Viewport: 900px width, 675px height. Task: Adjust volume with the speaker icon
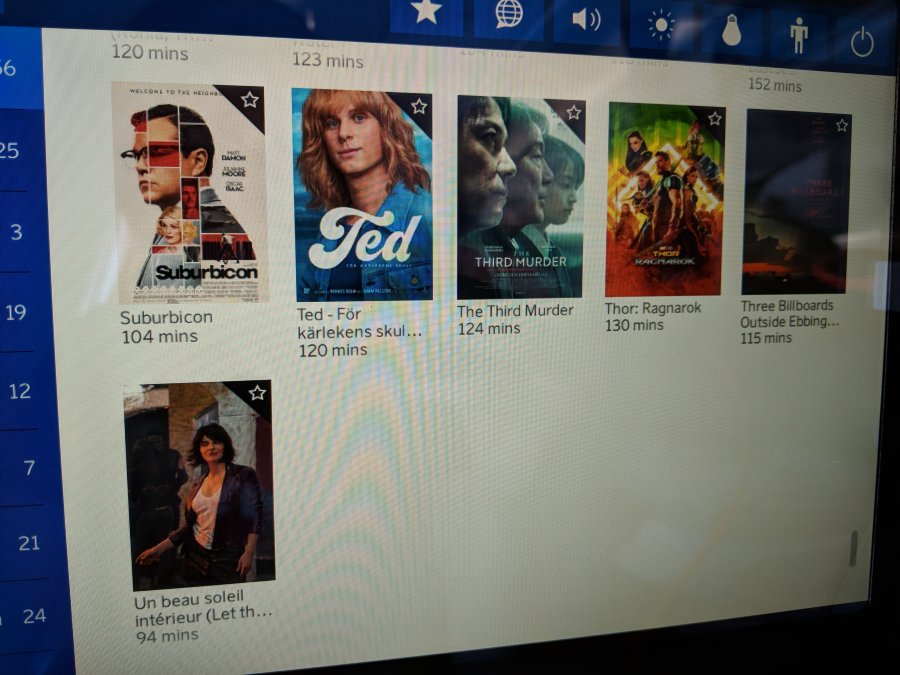click(x=586, y=20)
